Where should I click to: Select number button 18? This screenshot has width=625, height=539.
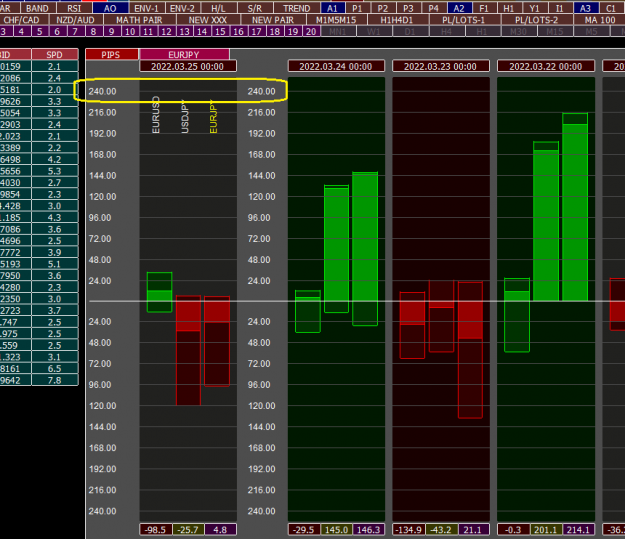click(x=275, y=31)
